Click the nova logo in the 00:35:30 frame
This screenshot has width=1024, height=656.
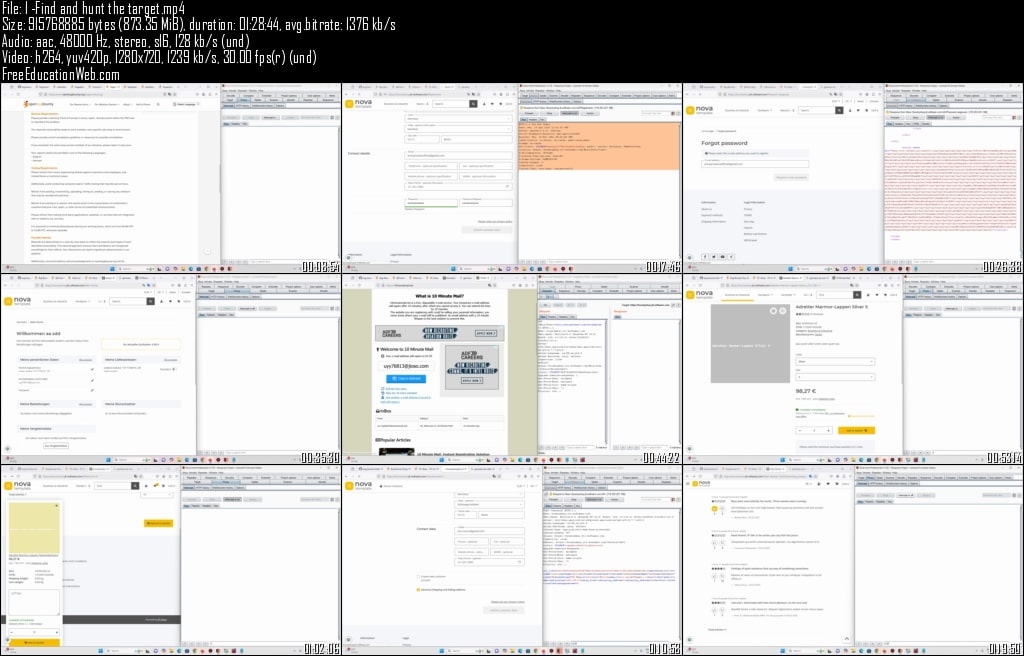click(x=20, y=301)
